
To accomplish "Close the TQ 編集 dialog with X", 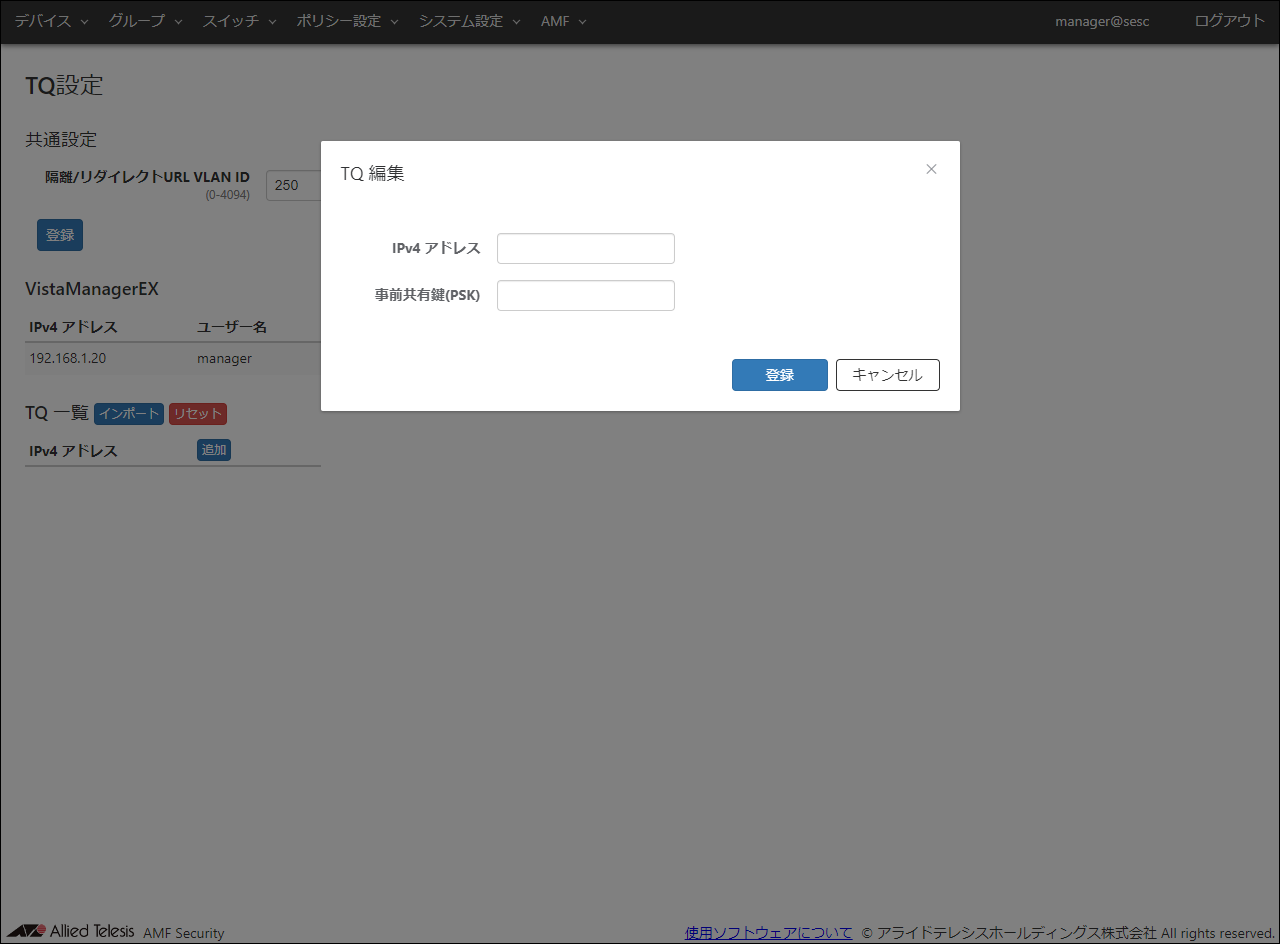I will pos(931,169).
